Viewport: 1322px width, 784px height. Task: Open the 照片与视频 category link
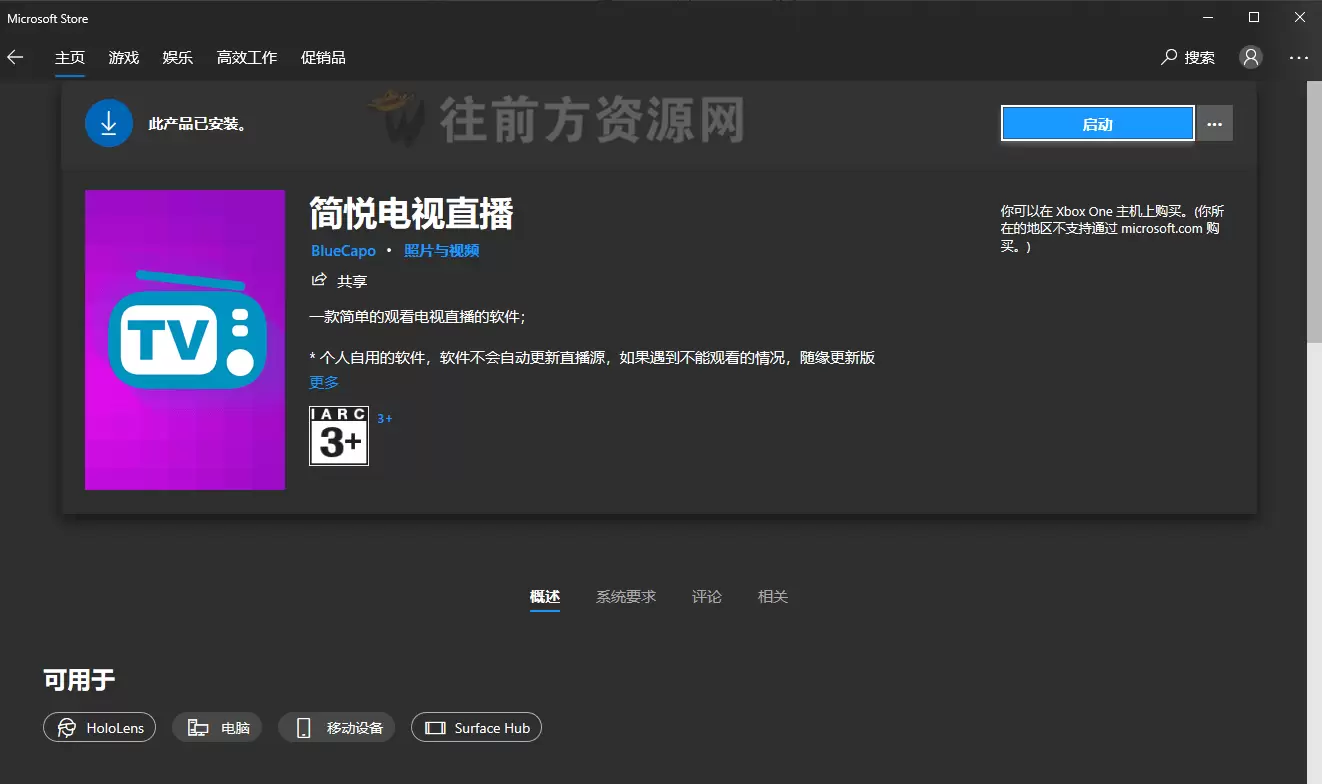(442, 251)
